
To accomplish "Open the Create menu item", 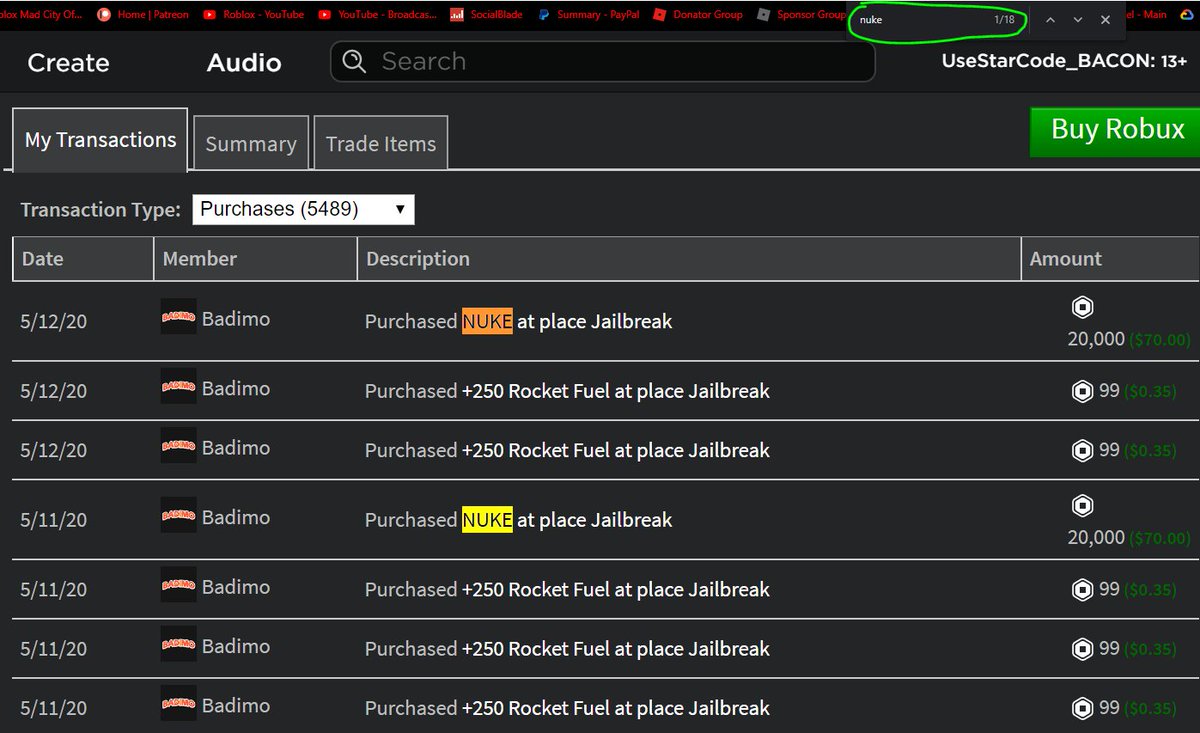I will [68, 63].
